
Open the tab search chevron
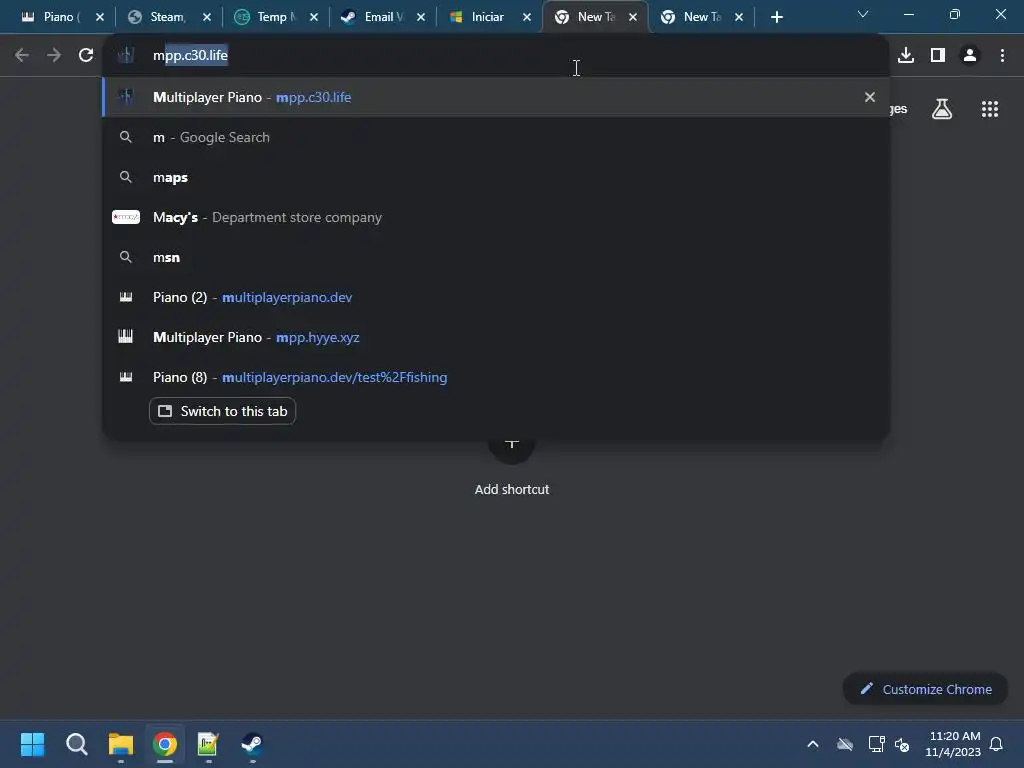(x=863, y=14)
